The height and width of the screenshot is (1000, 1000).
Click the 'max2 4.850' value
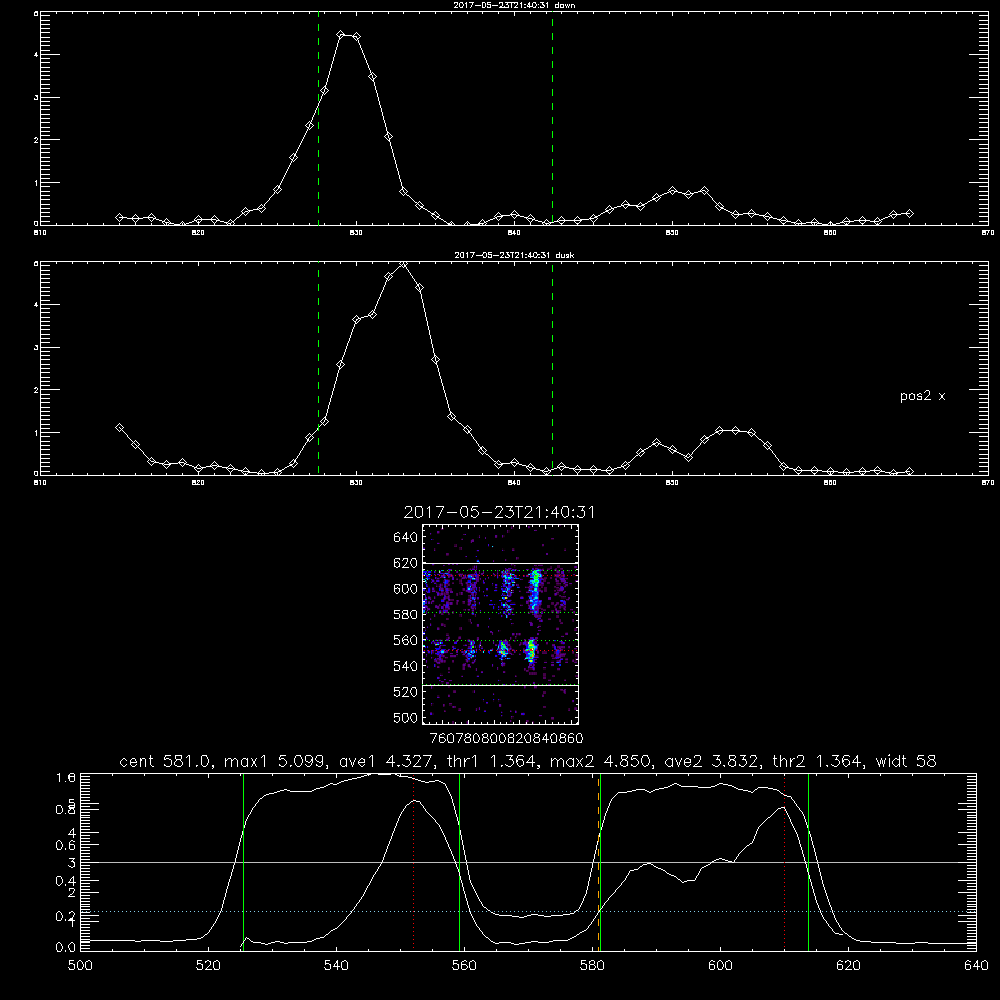pos(600,761)
